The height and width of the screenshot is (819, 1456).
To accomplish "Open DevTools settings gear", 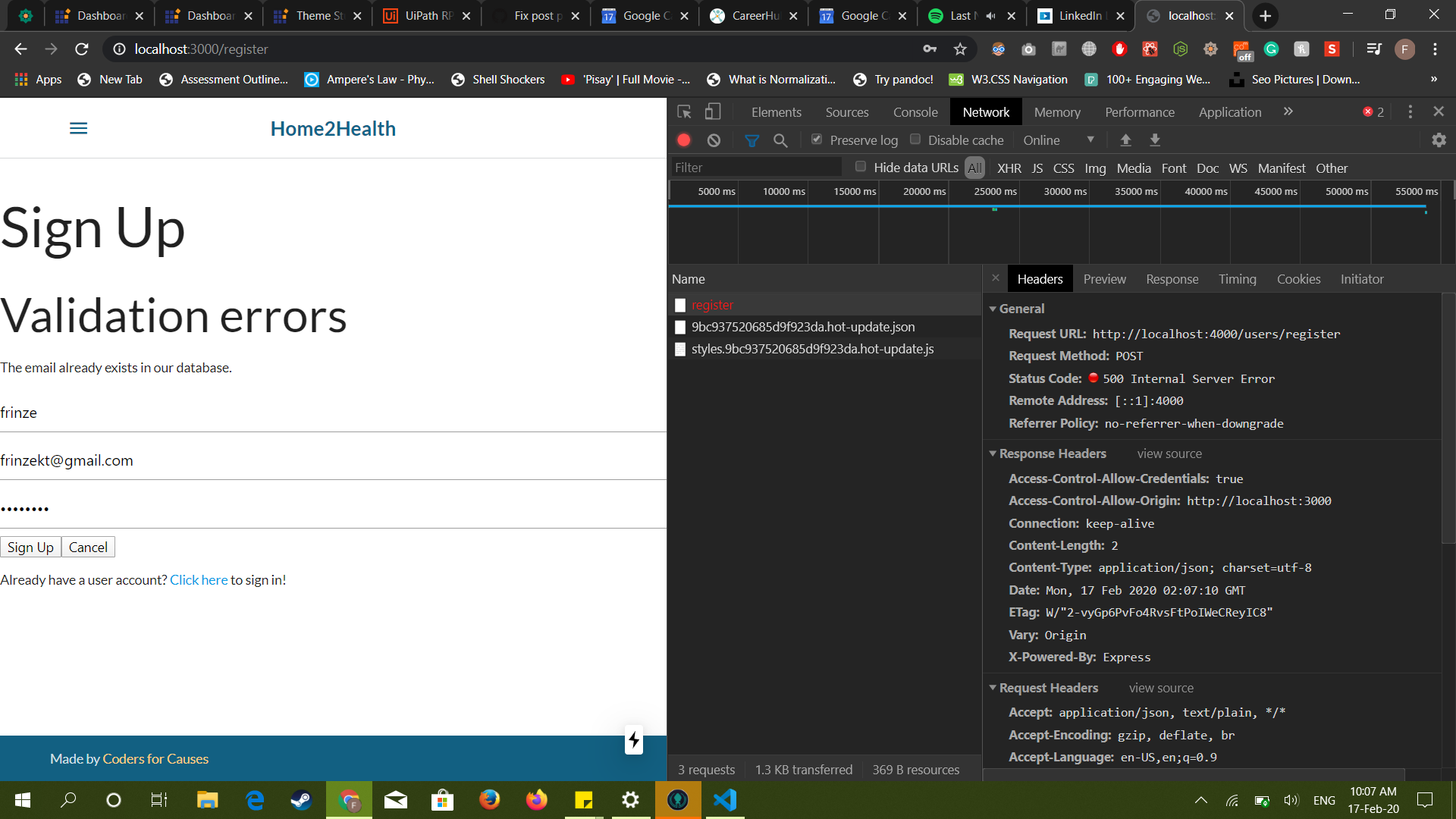I will click(x=1439, y=140).
